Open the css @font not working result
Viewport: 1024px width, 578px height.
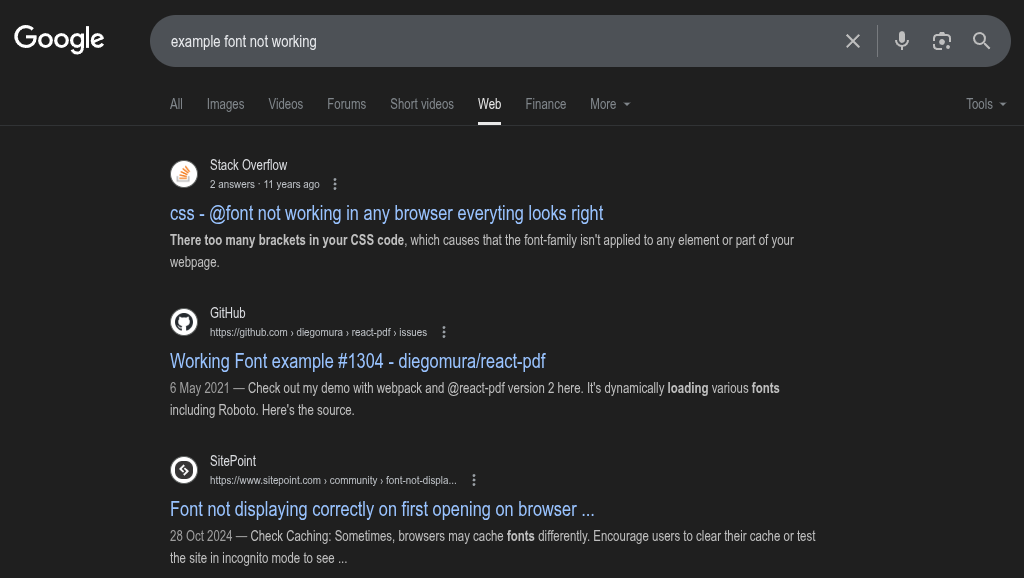[386, 213]
